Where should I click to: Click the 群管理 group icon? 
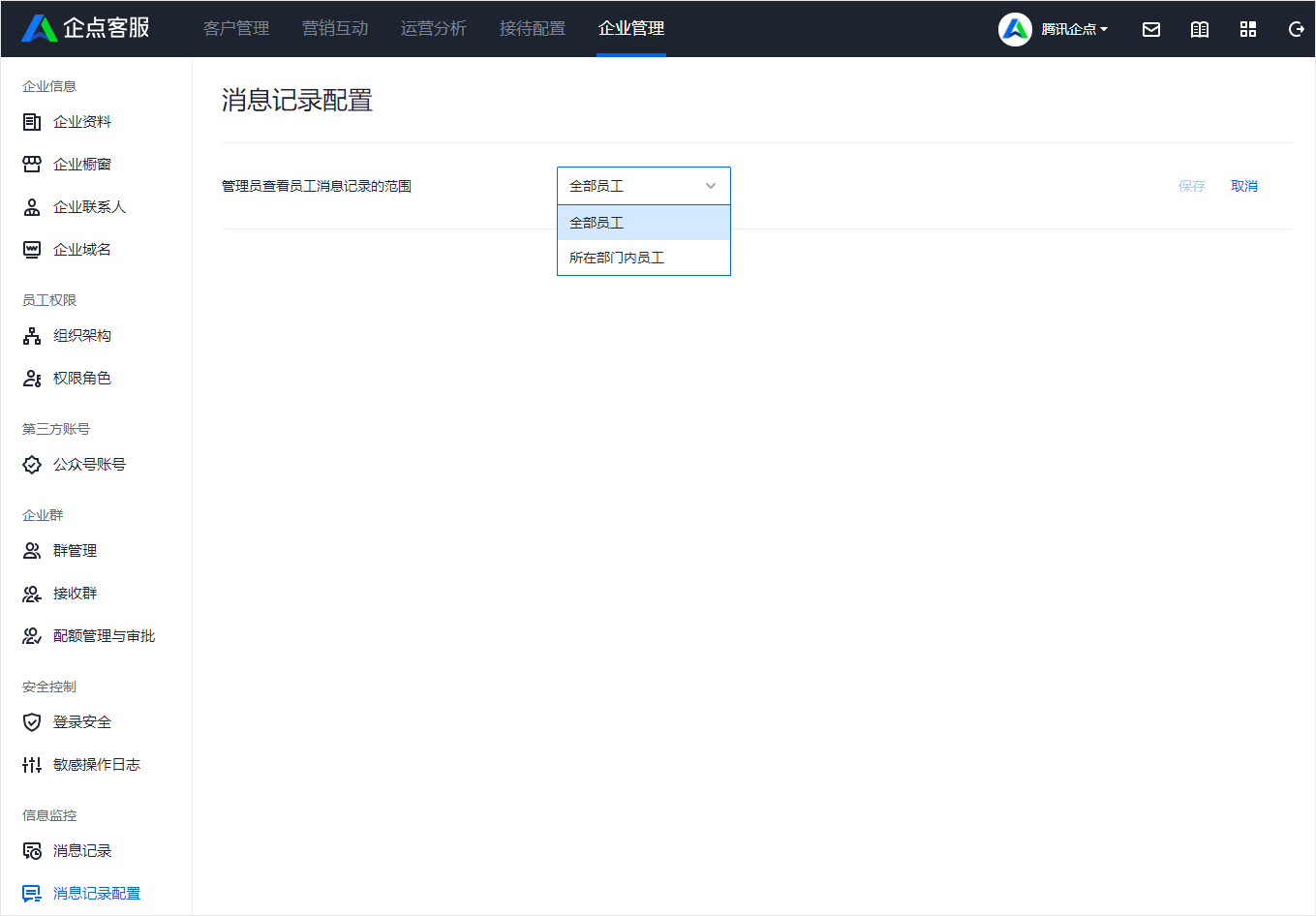click(x=32, y=551)
